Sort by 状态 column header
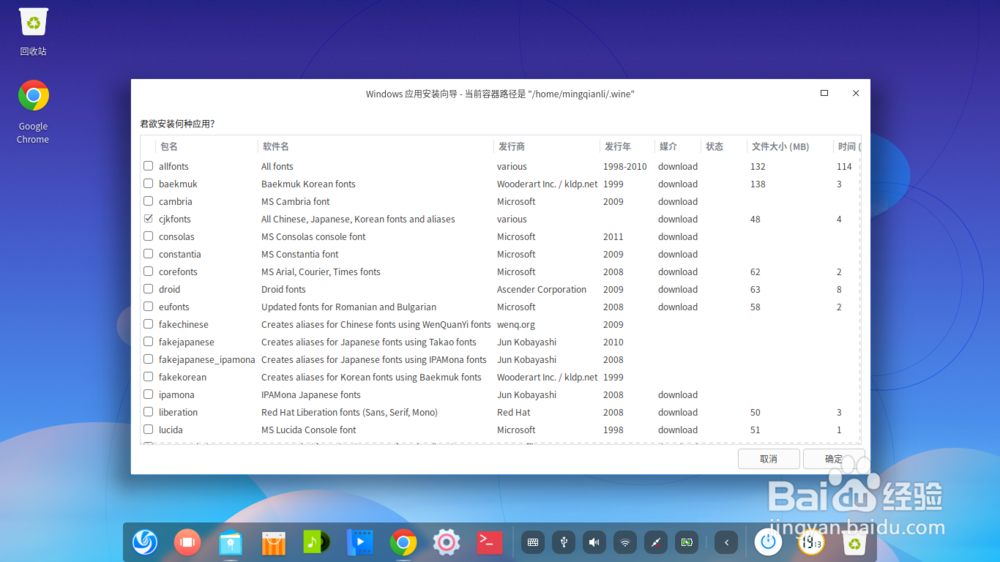This screenshot has height=562, width=1000. click(x=724, y=146)
